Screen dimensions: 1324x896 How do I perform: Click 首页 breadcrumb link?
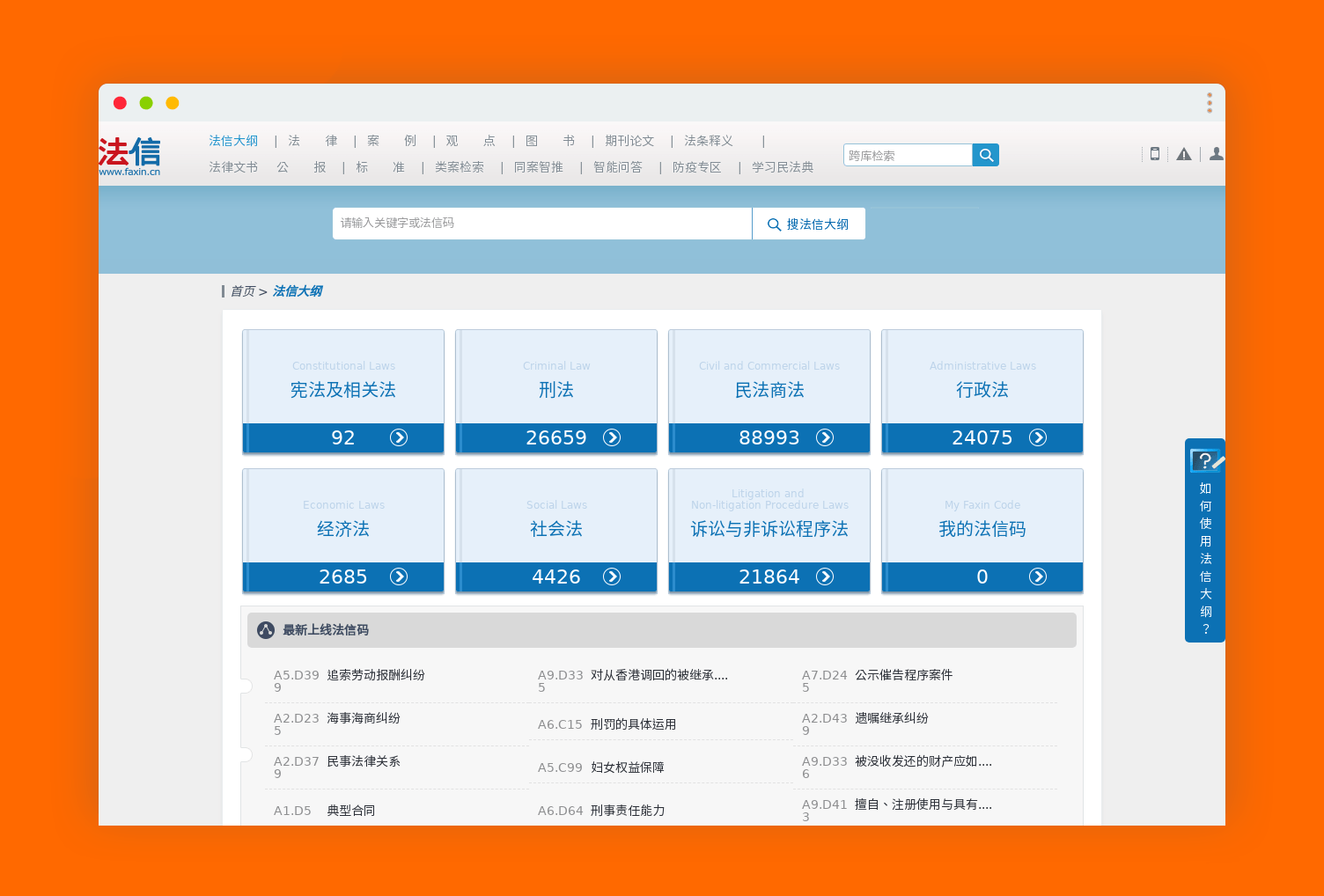pyautogui.click(x=243, y=291)
